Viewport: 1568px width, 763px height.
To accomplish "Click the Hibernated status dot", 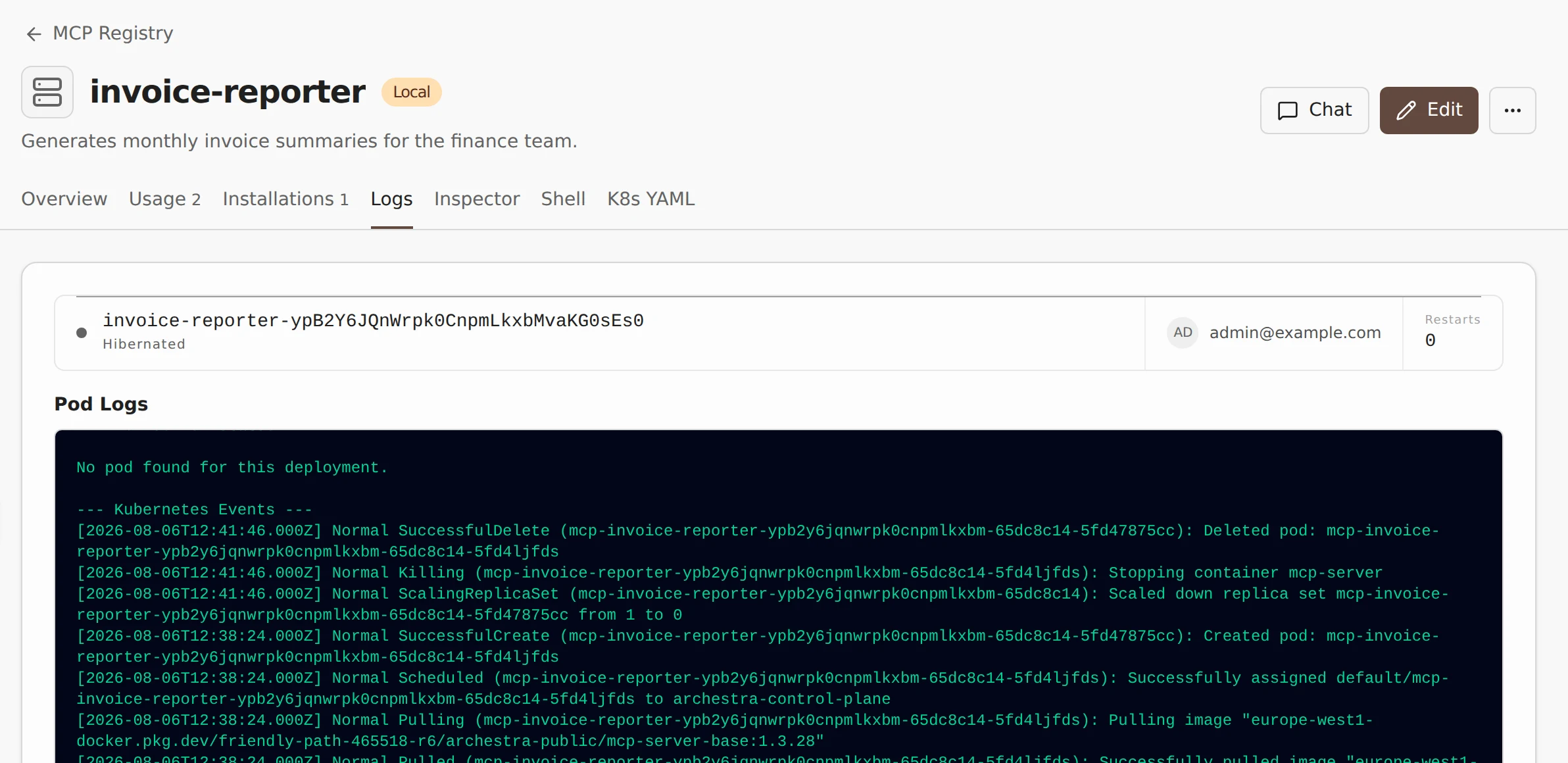I will pyautogui.click(x=82, y=333).
